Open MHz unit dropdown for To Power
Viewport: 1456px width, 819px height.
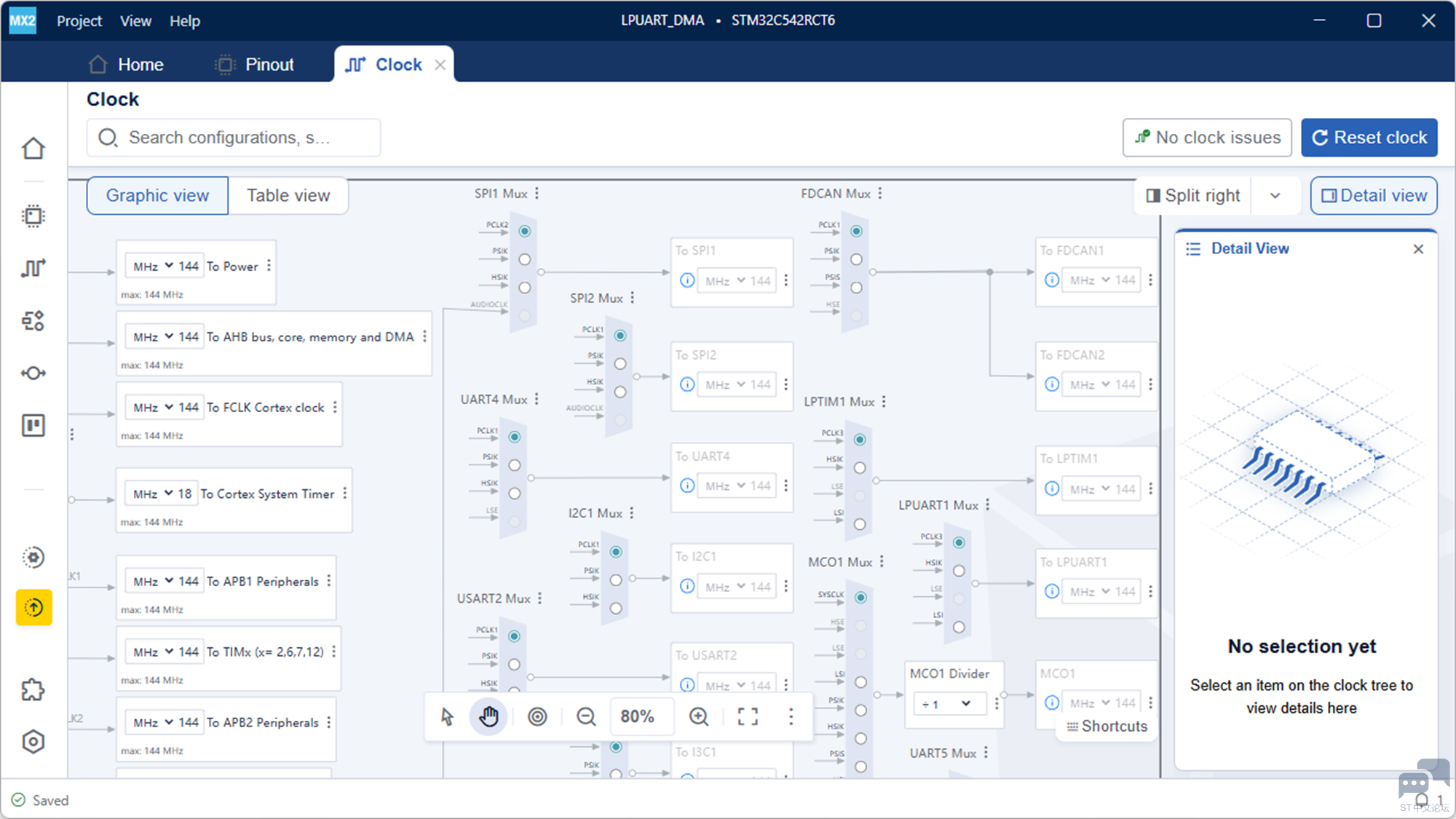pos(151,266)
